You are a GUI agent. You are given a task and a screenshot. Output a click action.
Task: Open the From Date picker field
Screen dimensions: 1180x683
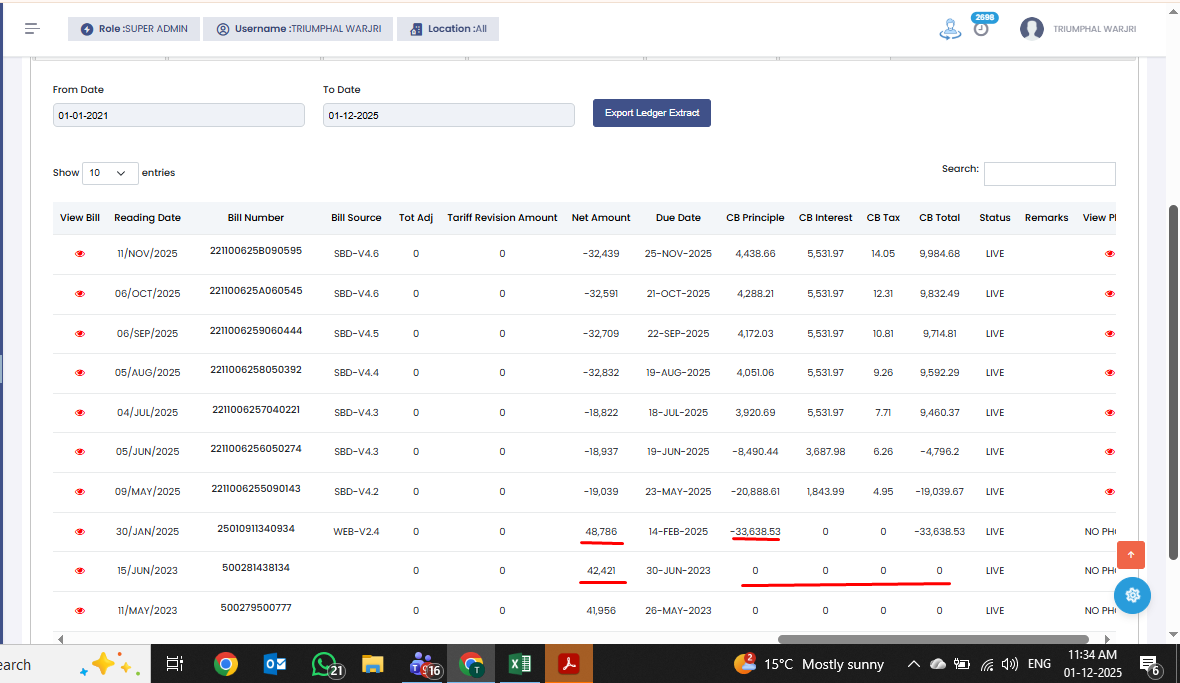(x=178, y=115)
